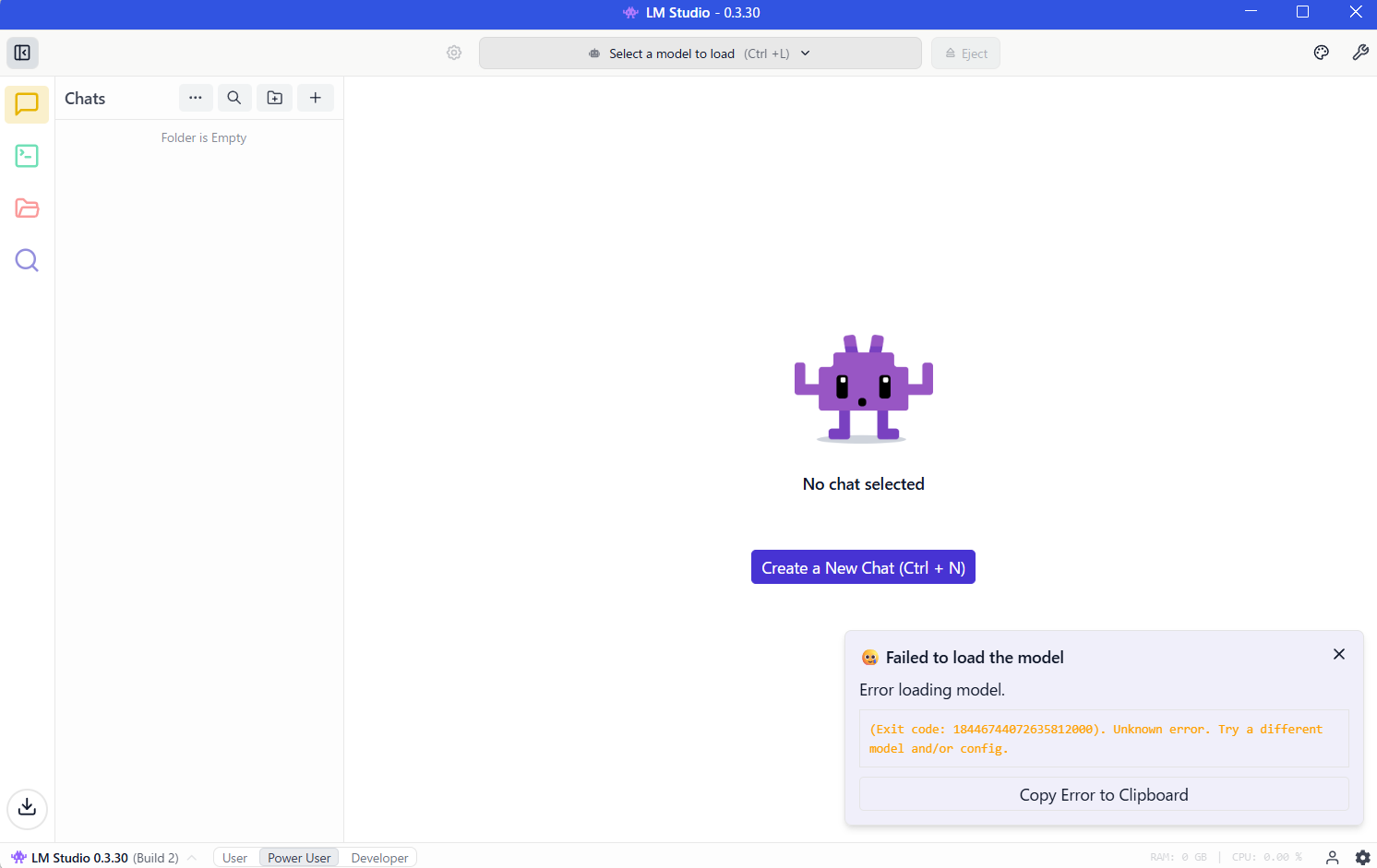1377x868 pixels.
Task: Switch to User mode
Action: pos(235,858)
